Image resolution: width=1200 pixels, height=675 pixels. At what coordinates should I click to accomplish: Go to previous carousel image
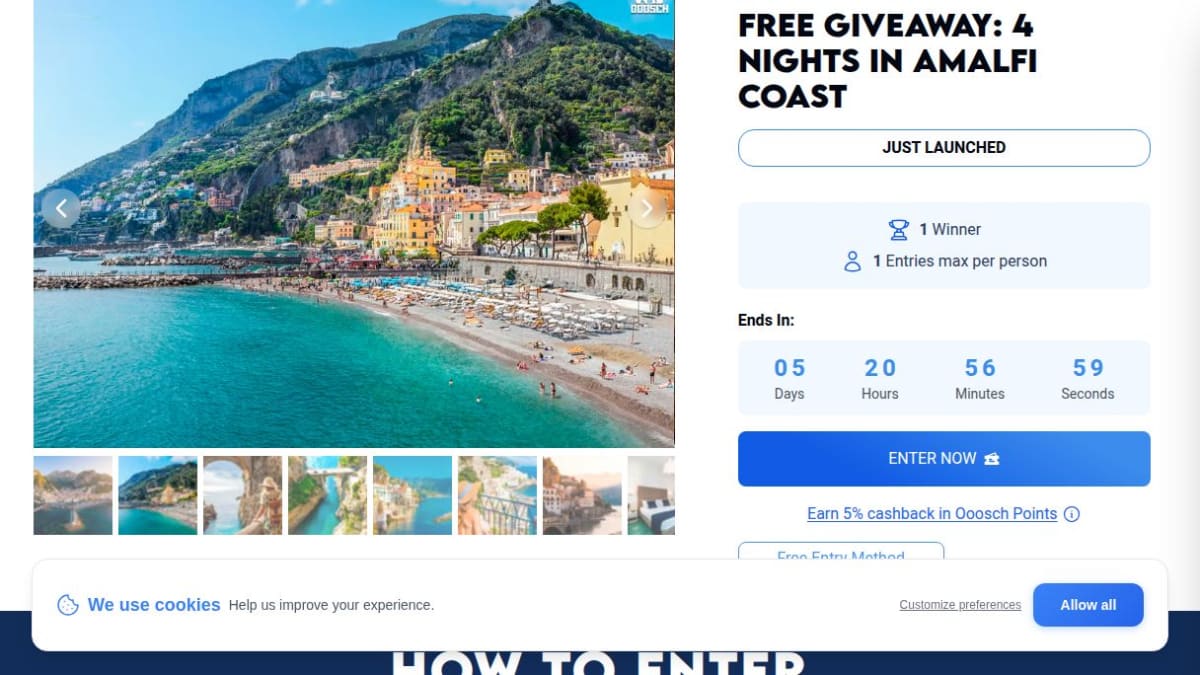point(61,208)
